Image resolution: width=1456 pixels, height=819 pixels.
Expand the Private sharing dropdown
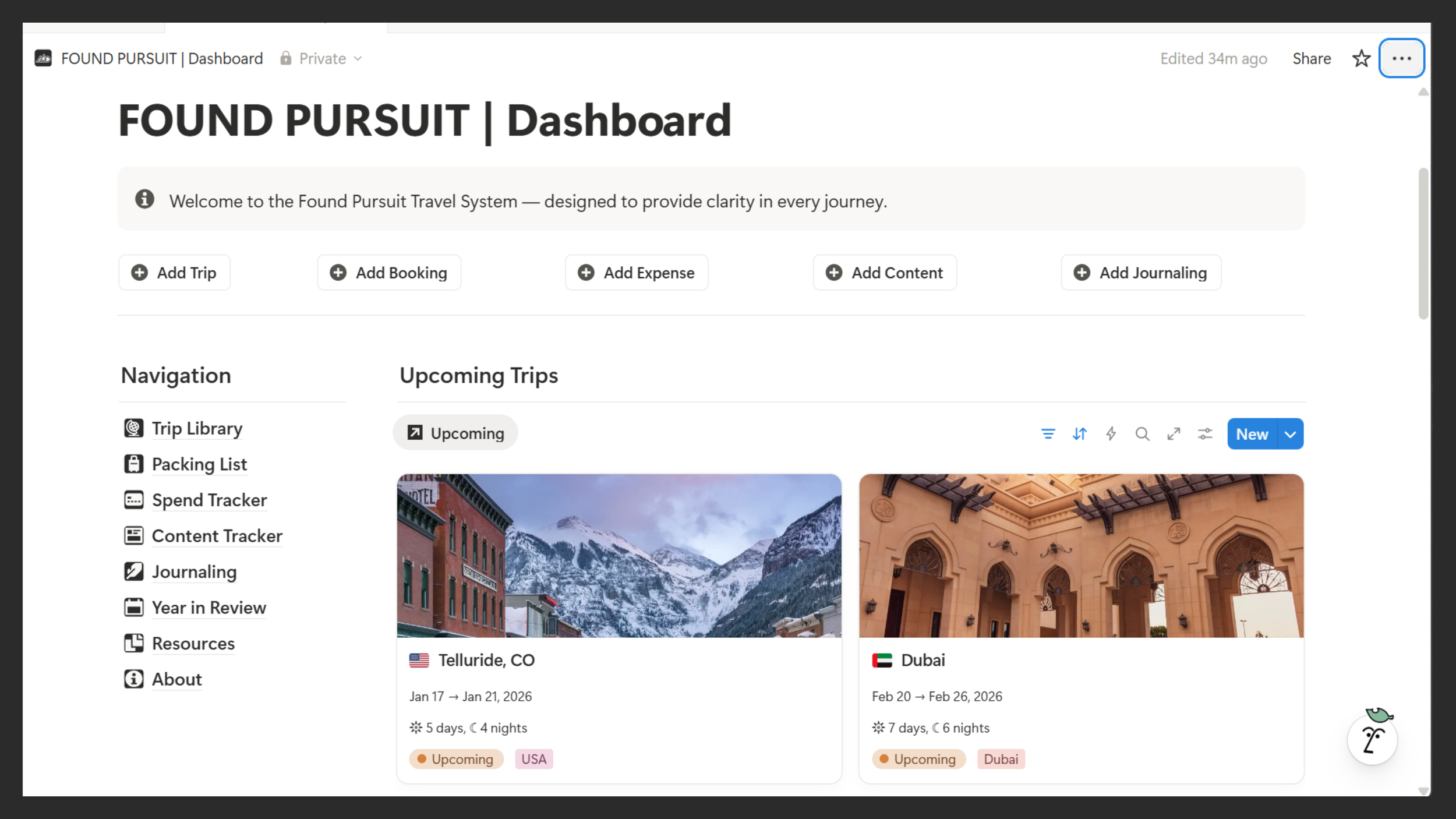[x=321, y=59]
